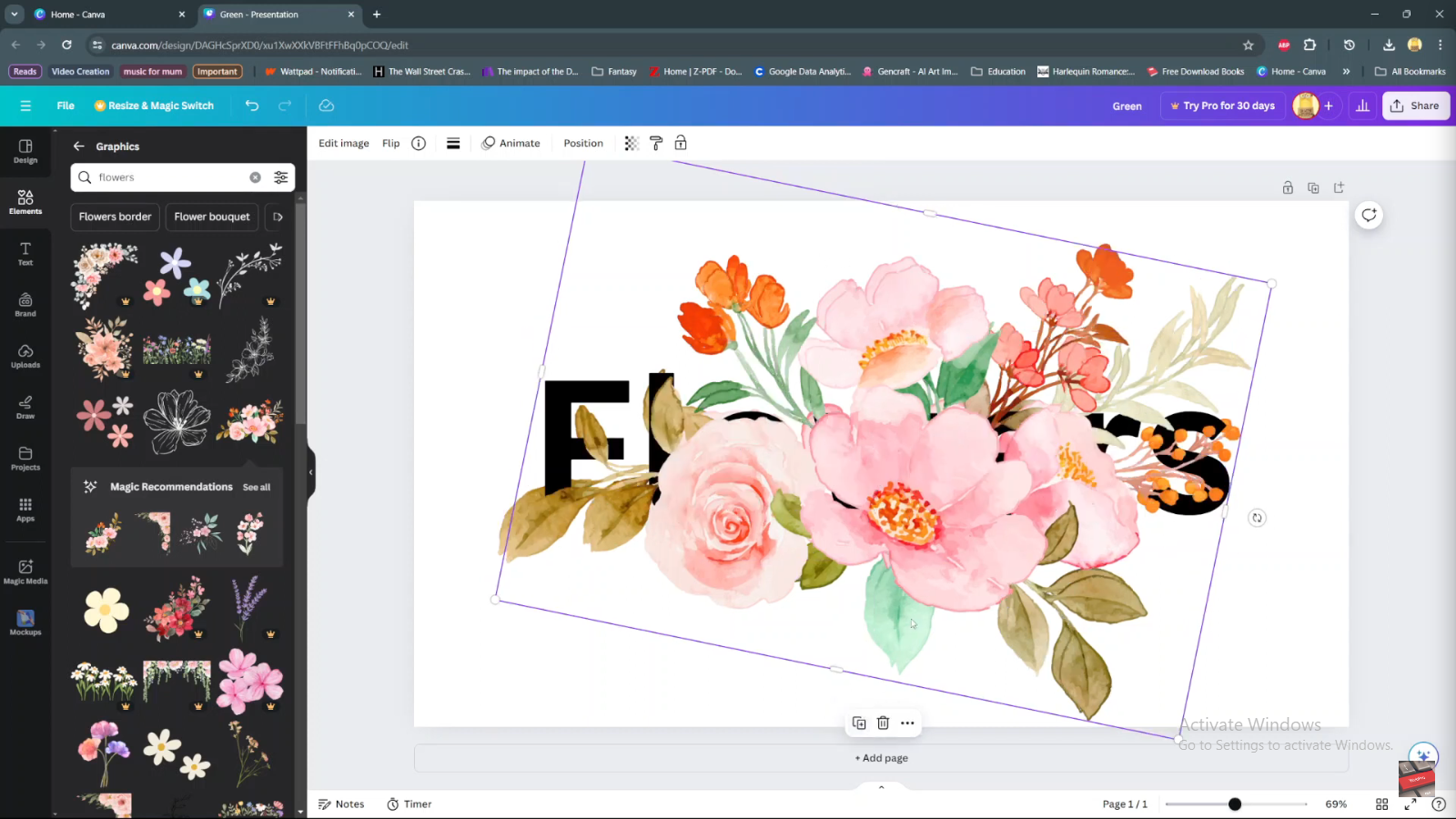Open the Design sidebar panel
Screen dimensions: 1456x819
pyautogui.click(x=25, y=151)
